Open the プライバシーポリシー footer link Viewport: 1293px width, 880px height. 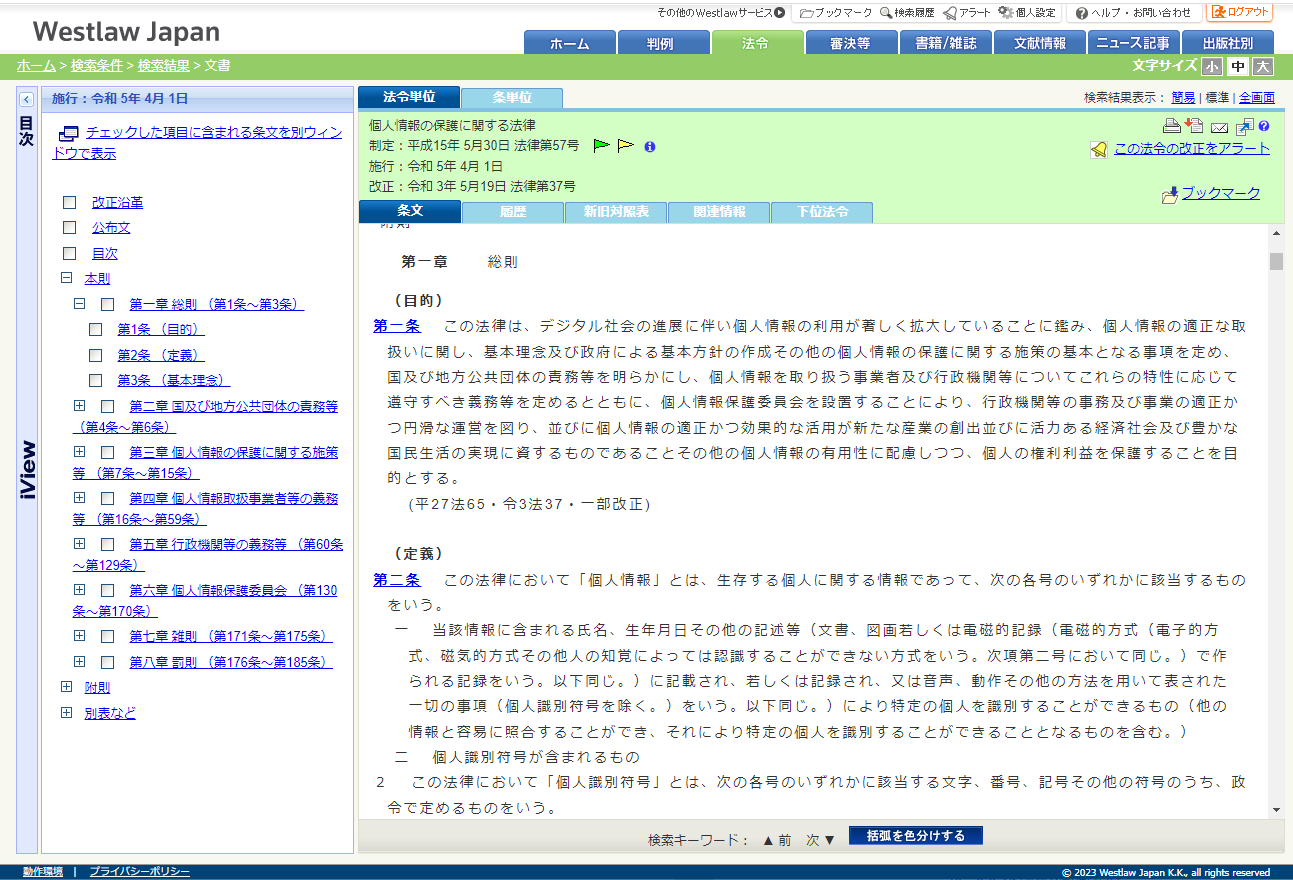pyautogui.click(x=139, y=872)
